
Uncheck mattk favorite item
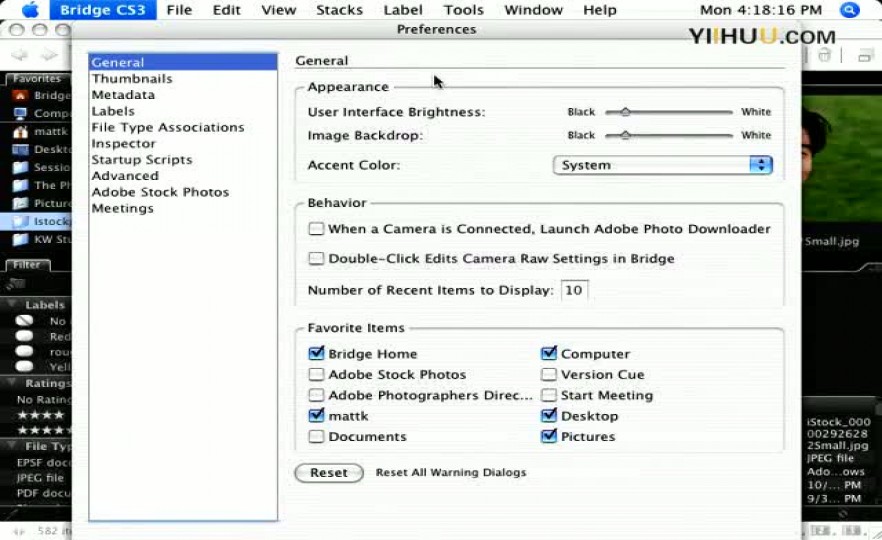316,415
